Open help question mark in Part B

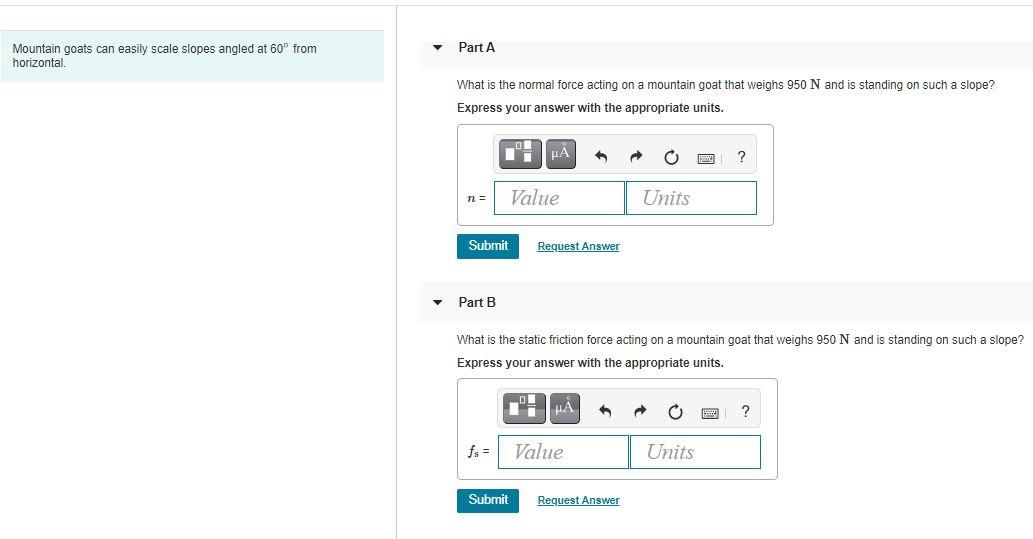pos(746,411)
